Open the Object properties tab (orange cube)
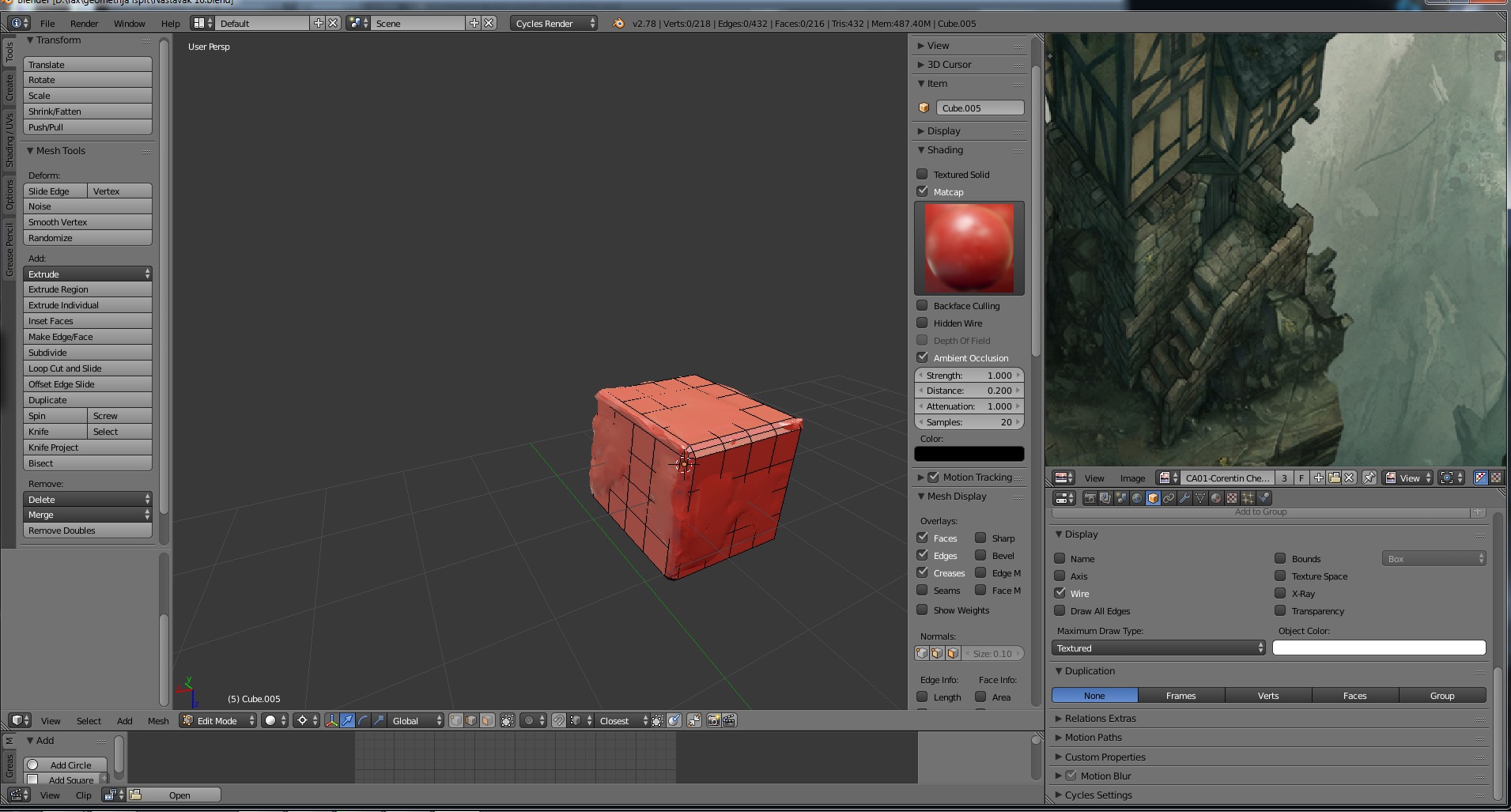 1153,498
